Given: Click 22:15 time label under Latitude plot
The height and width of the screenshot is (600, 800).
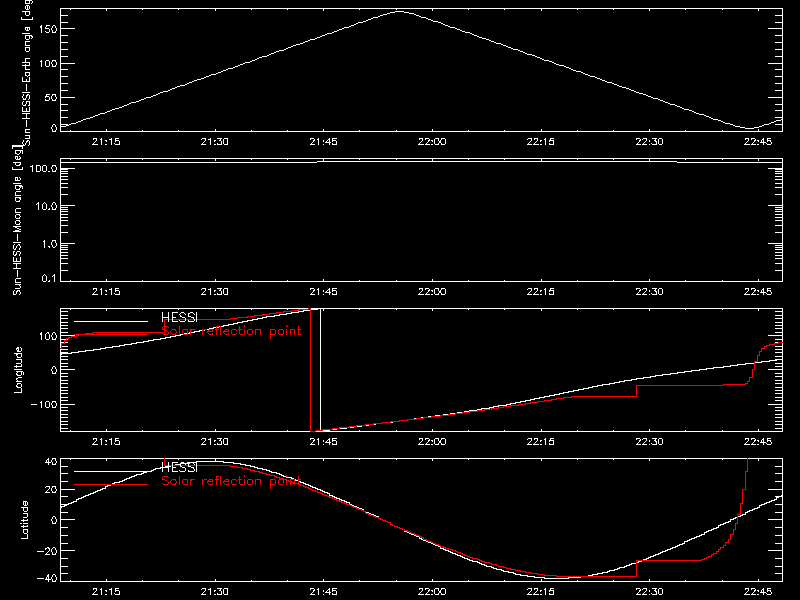Looking at the screenshot, I should (541, 592).
